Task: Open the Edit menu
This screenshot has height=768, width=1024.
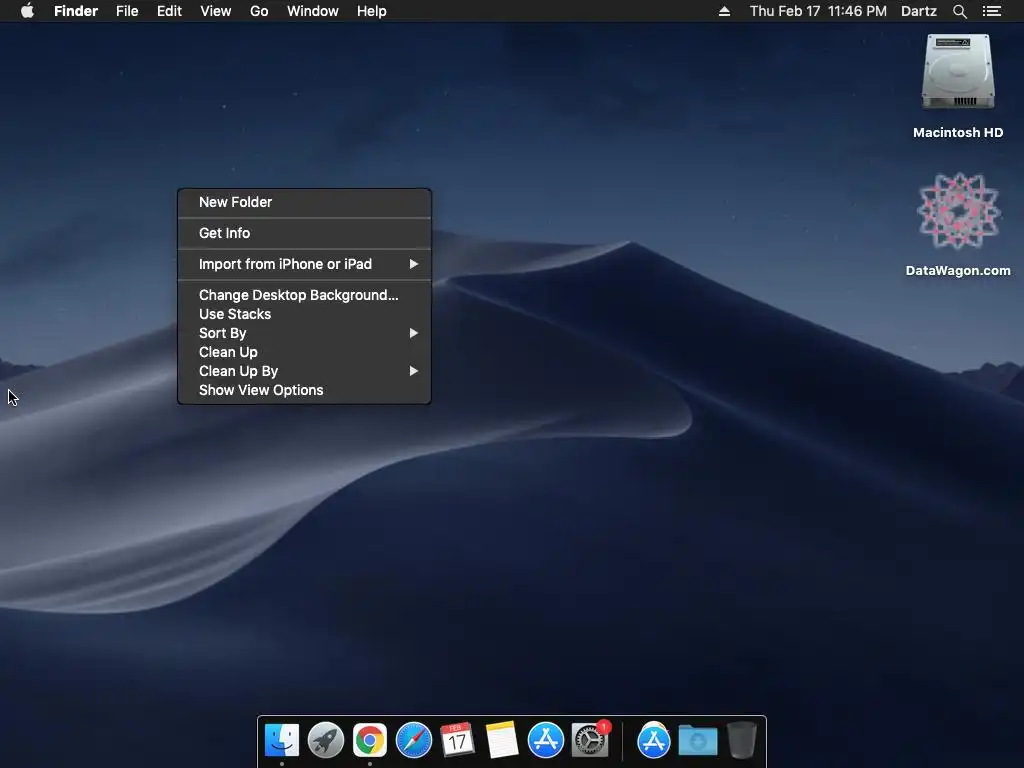Action: point(169,11)
